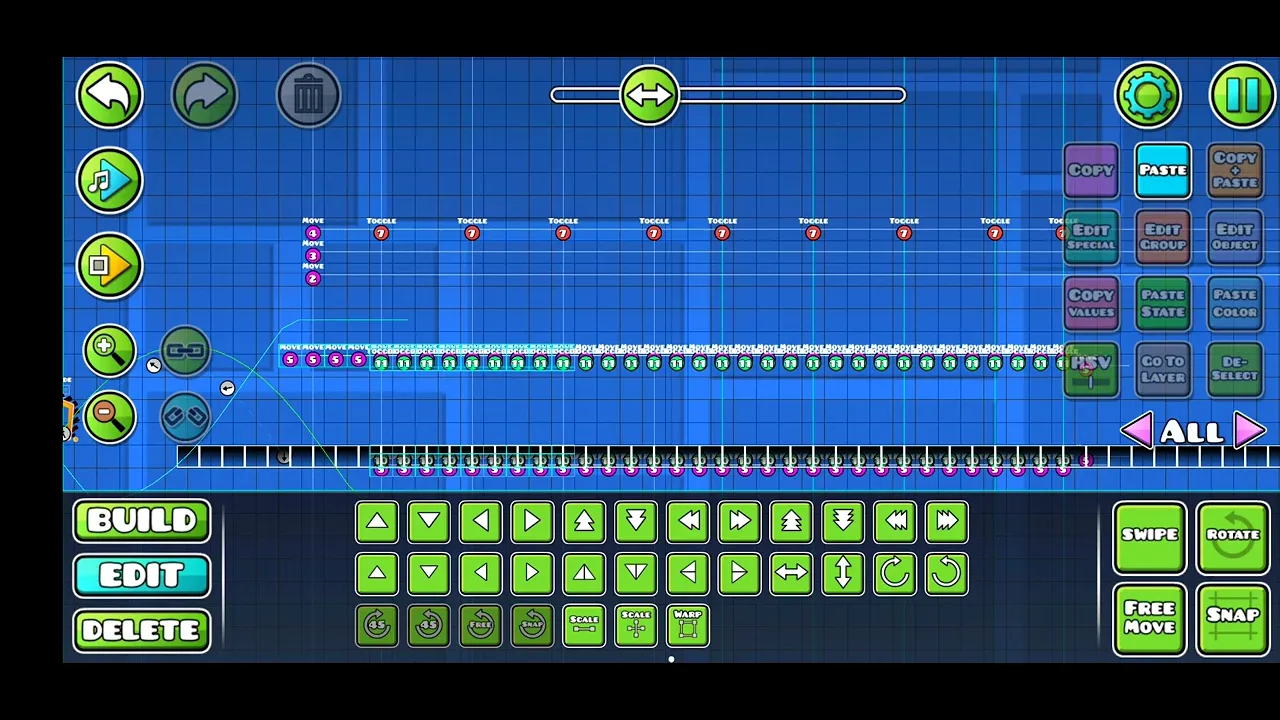1280x720 pixels.
Task: Click the De-Select button
Action: click(1235, 369)
